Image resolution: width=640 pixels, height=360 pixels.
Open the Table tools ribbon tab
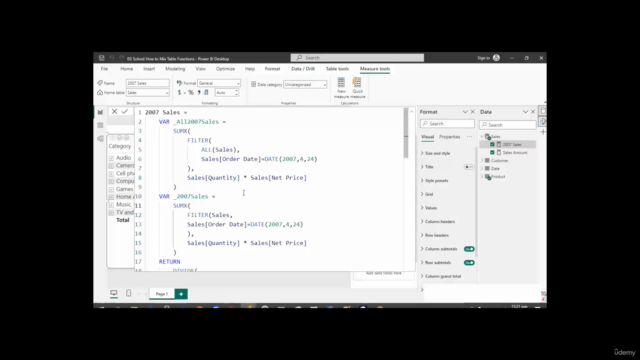coord(337,69)
